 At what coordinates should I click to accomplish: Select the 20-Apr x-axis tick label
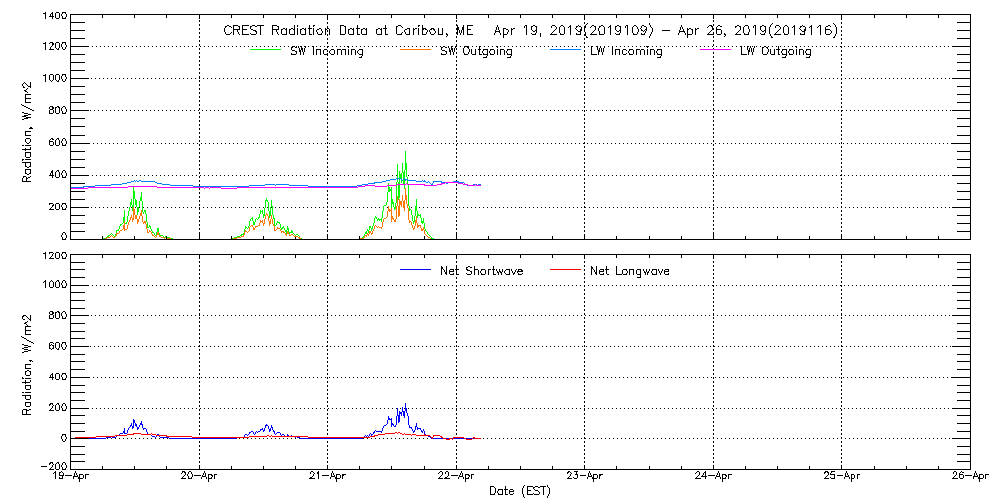coord(200,476)
